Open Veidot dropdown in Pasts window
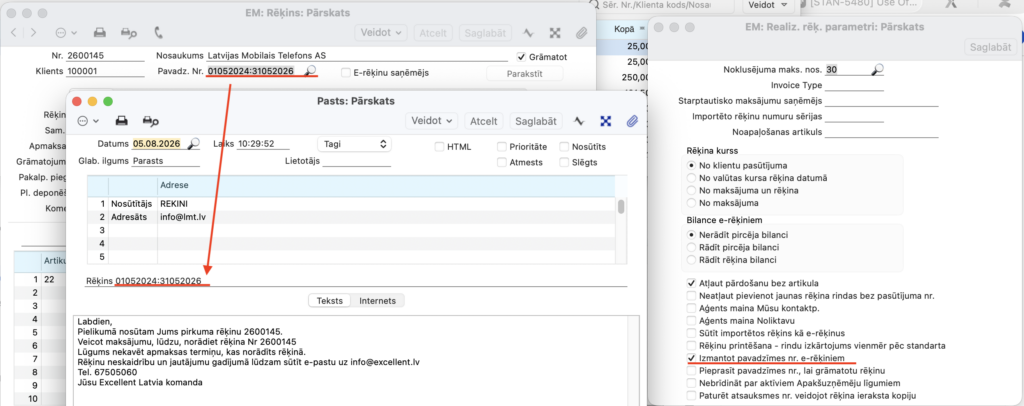Image resolution: width=1024 pixels, height=406 pixels. 432,121
